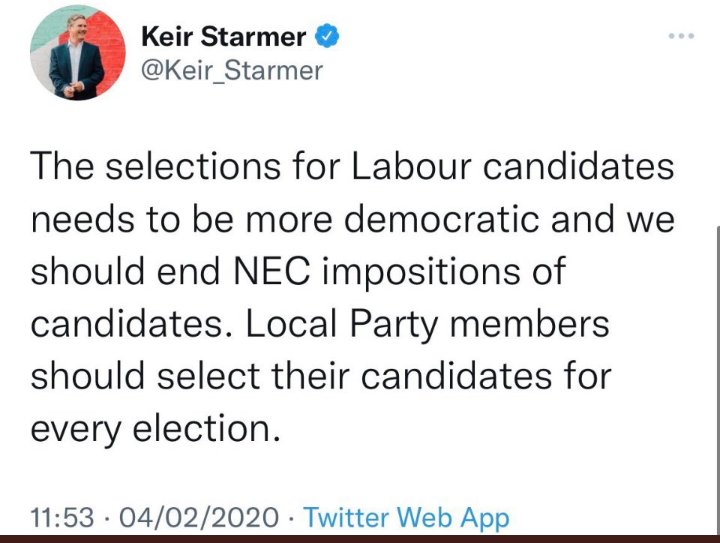Screen dimensions: 720x543
Task: Click the vertical scrollbar on the right edge
Action: pyautogui.click(x=716, y=380)
